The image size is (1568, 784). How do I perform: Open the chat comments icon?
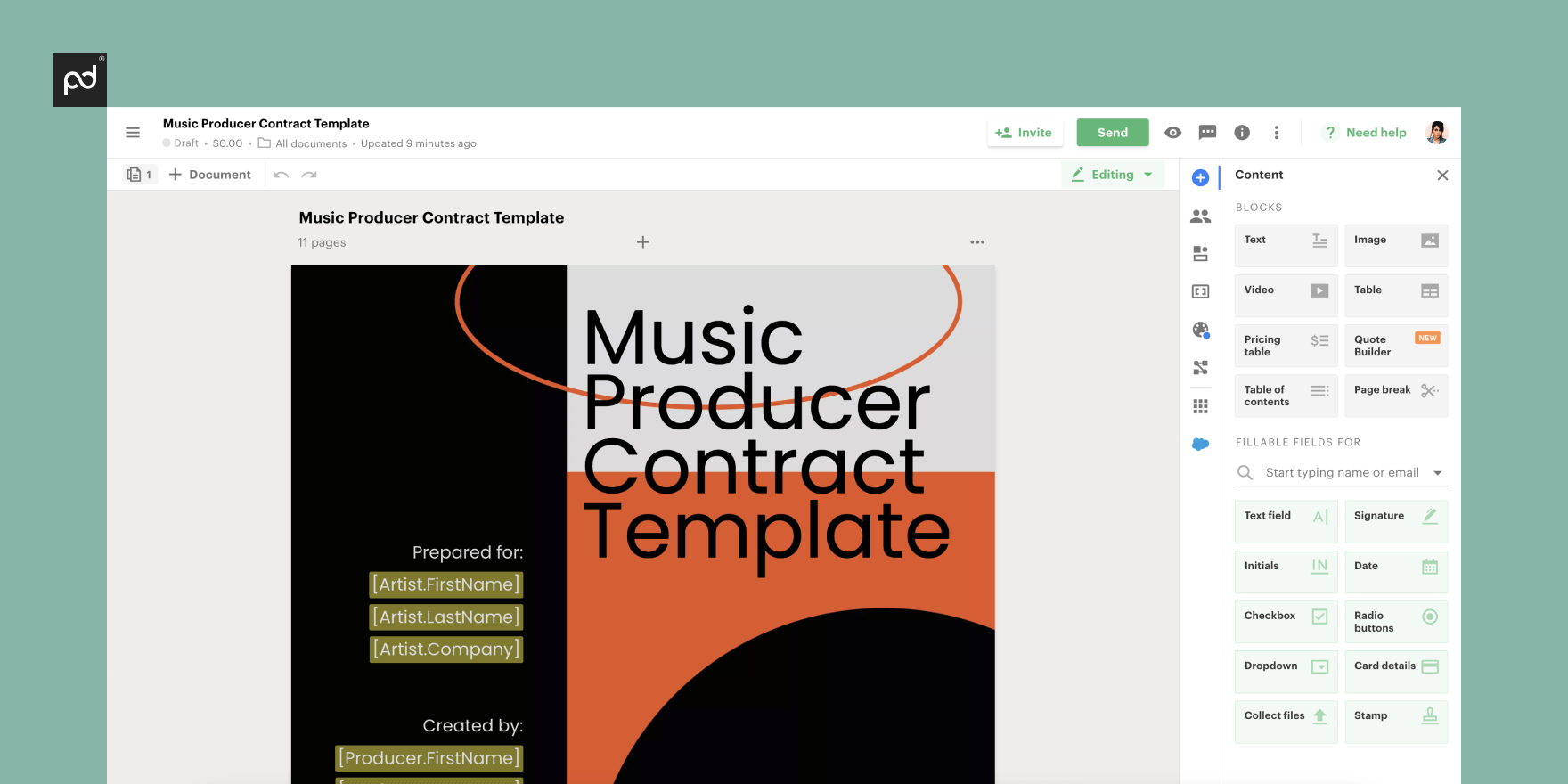tap(1207, 133)
